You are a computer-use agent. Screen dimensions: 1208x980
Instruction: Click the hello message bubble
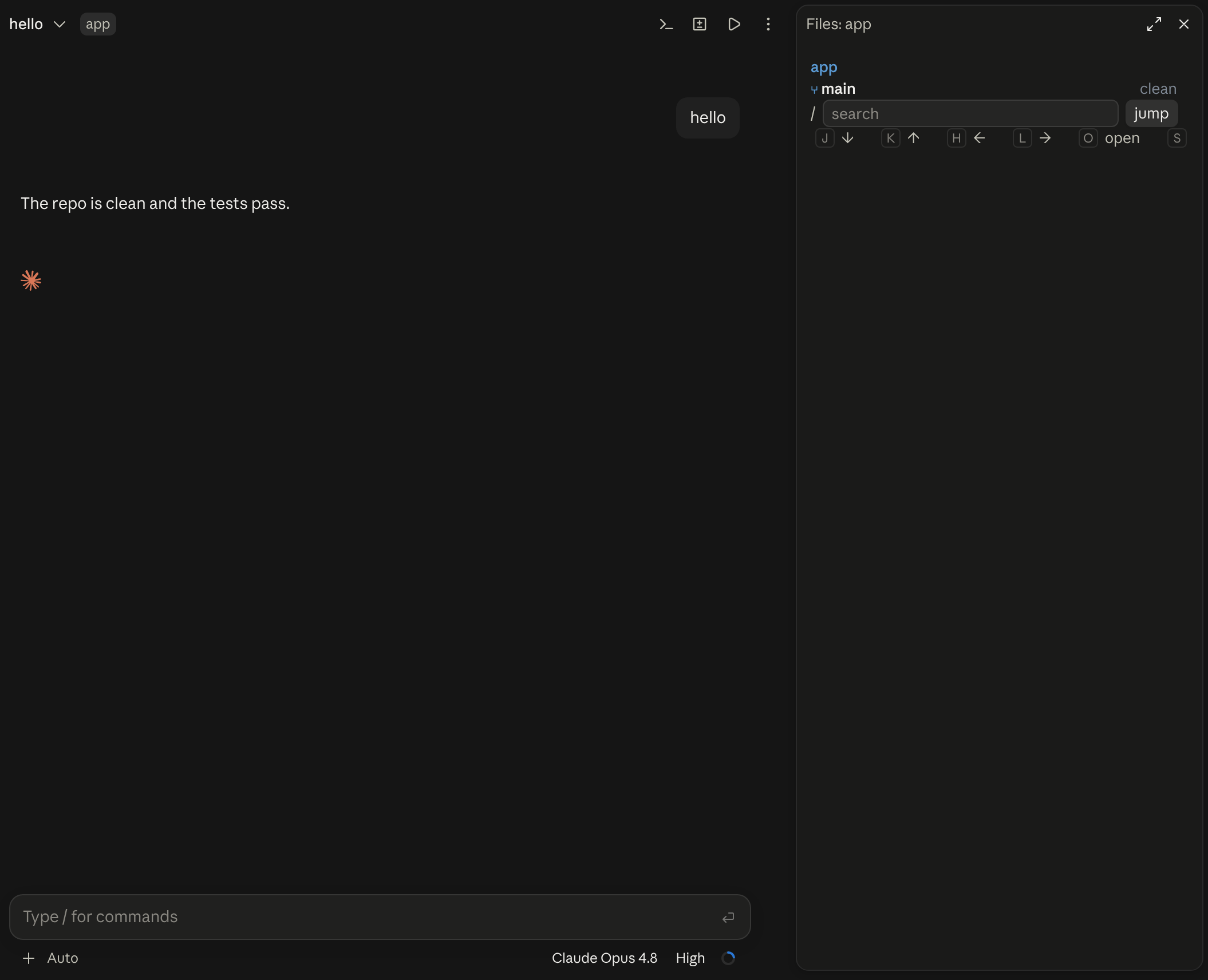[x=708, y=117]
